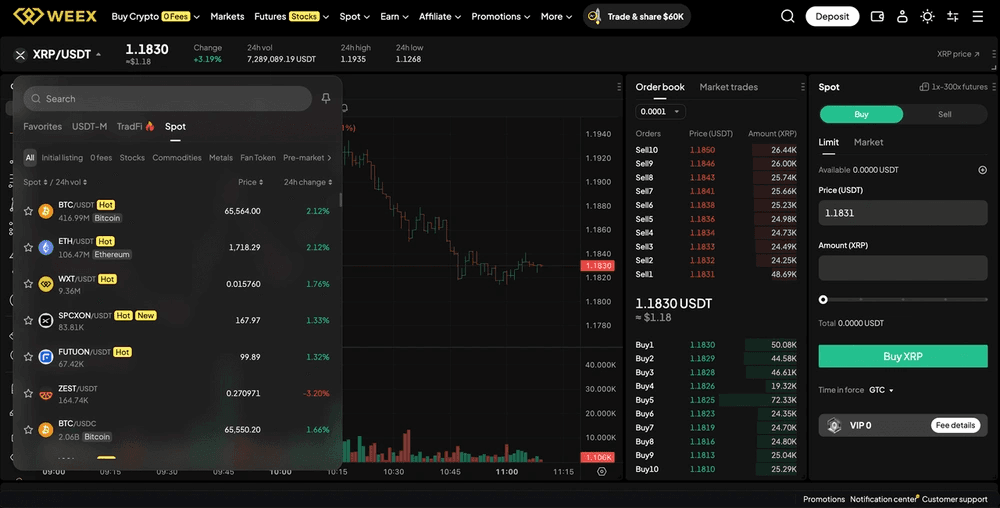Click the Ethereum coin icon
The width and height of the screenshot is (1000, 508).
[46, 247]
